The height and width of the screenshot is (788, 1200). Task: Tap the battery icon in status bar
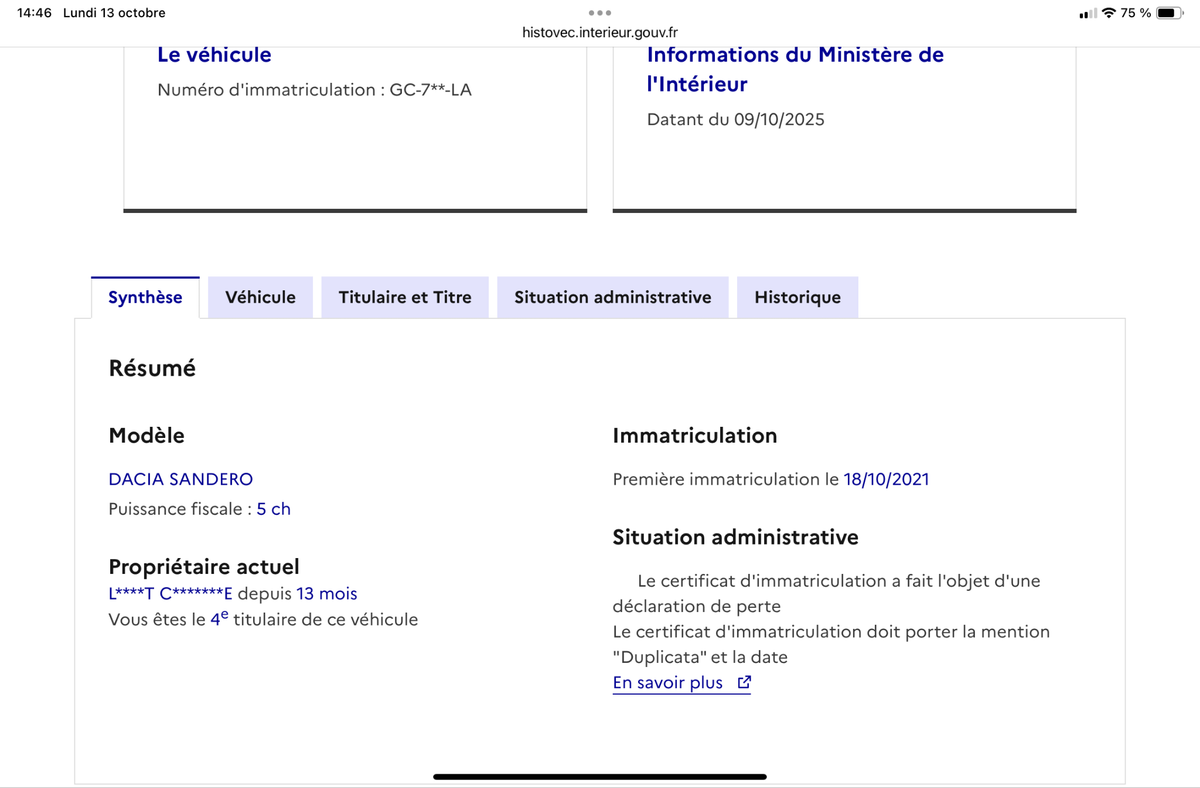[1170, 13]
